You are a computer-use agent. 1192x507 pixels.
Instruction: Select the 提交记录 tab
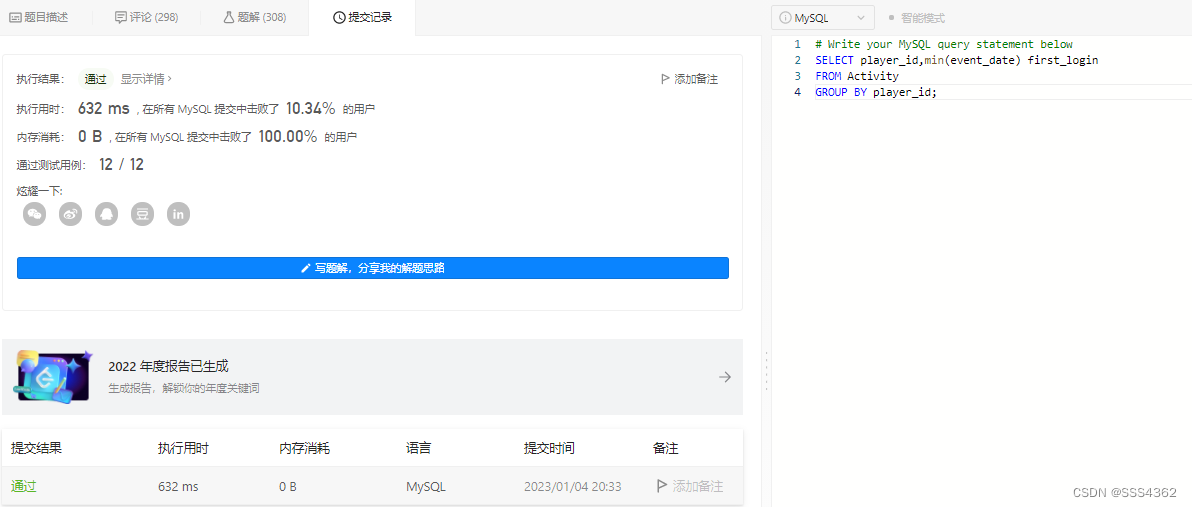point(362,17)
